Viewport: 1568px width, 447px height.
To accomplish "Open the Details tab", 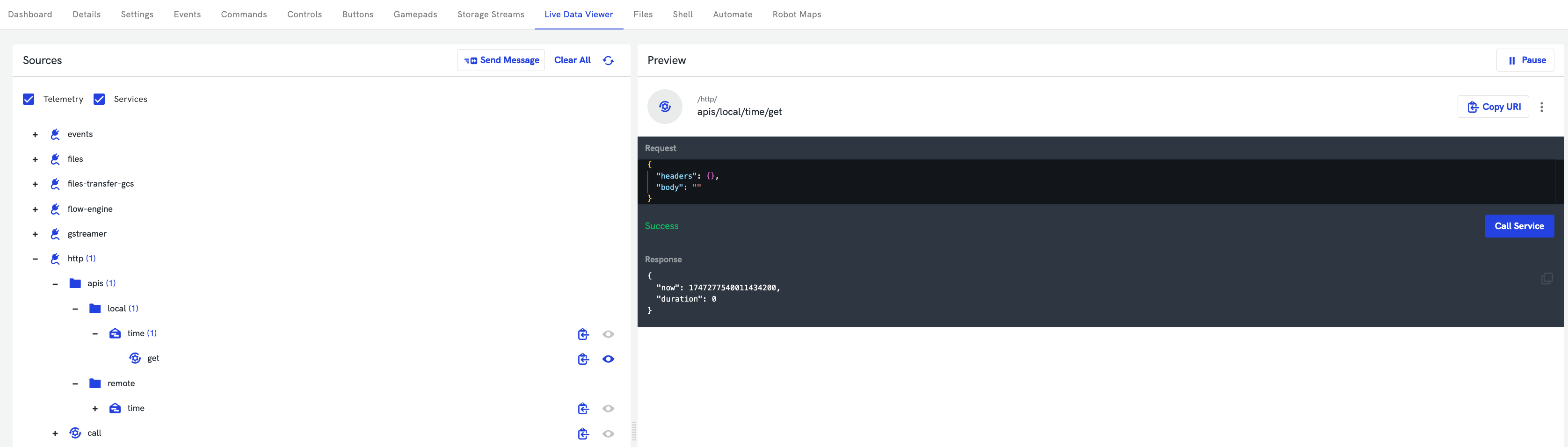I will pos(87,14).
